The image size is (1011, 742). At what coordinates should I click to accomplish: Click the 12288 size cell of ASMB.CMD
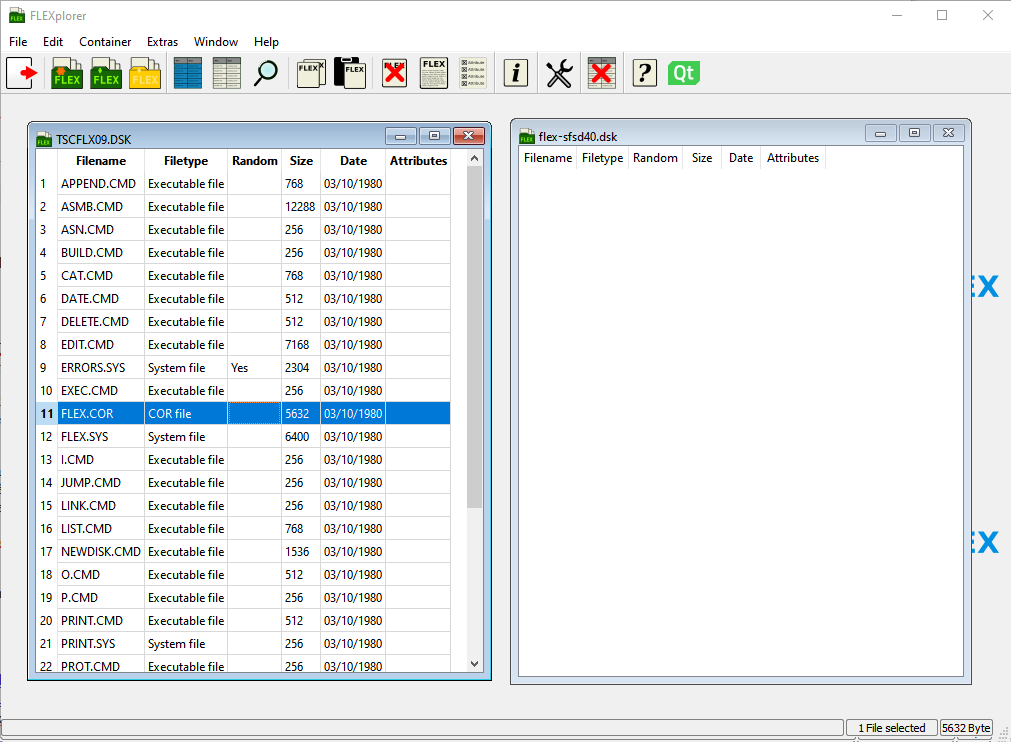coord(300,207)
